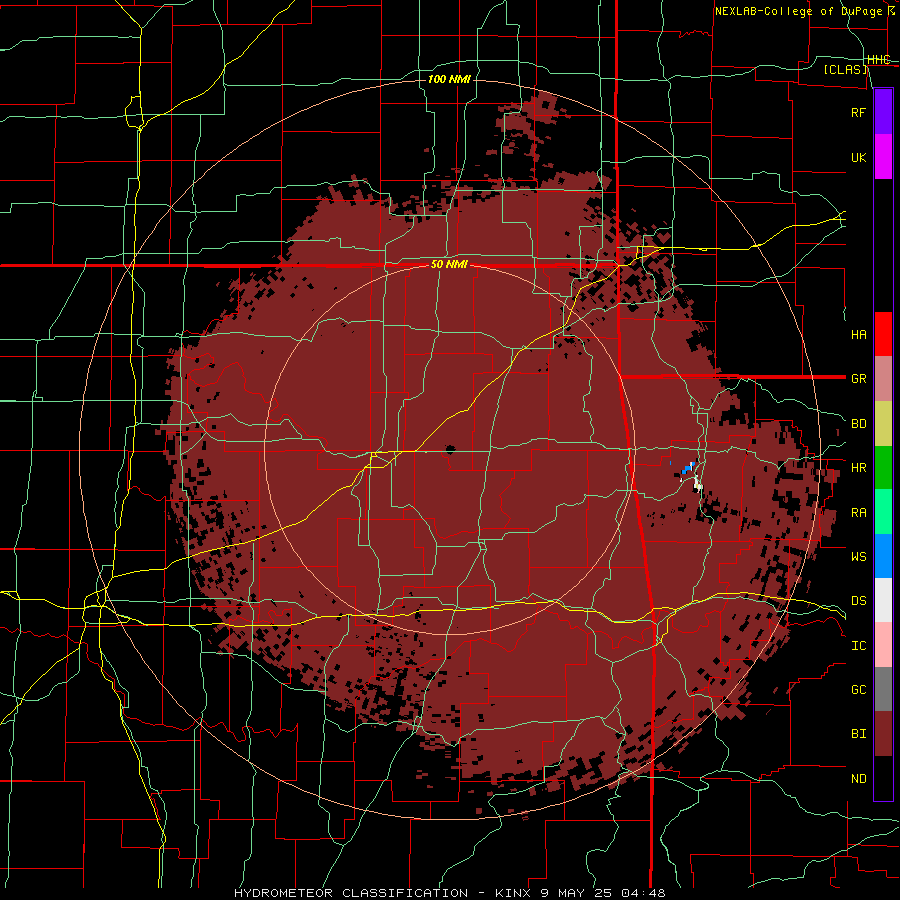
Task: Click the black ND color swatch
Action: point(883,778)
